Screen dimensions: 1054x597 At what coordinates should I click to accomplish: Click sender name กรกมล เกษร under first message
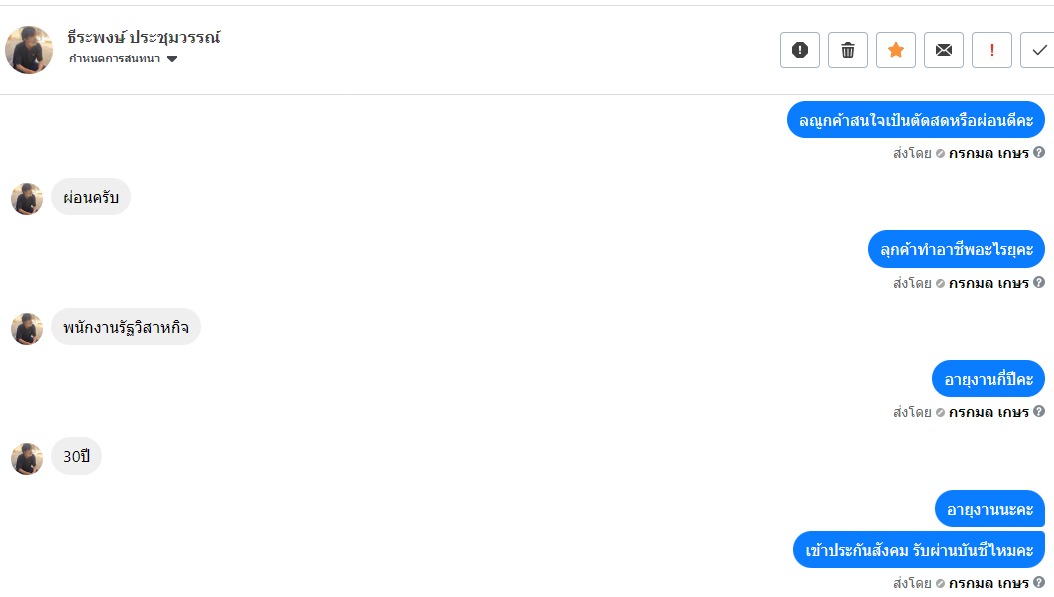tap(988, 154)
